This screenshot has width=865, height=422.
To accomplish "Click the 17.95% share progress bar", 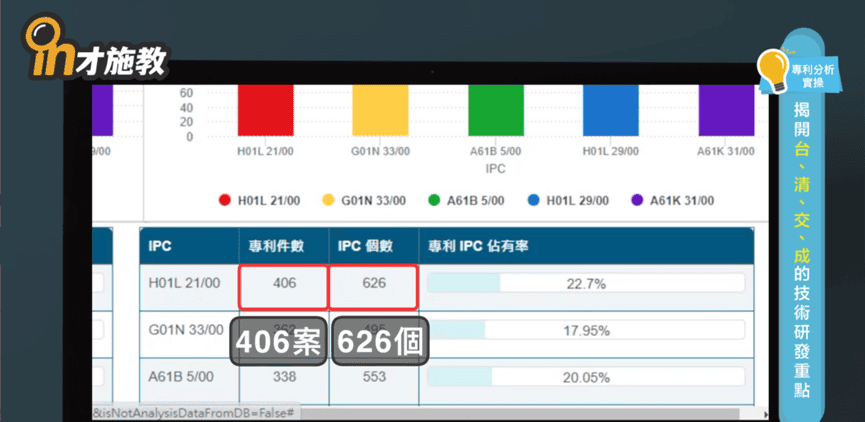I will tap(585, 330).
